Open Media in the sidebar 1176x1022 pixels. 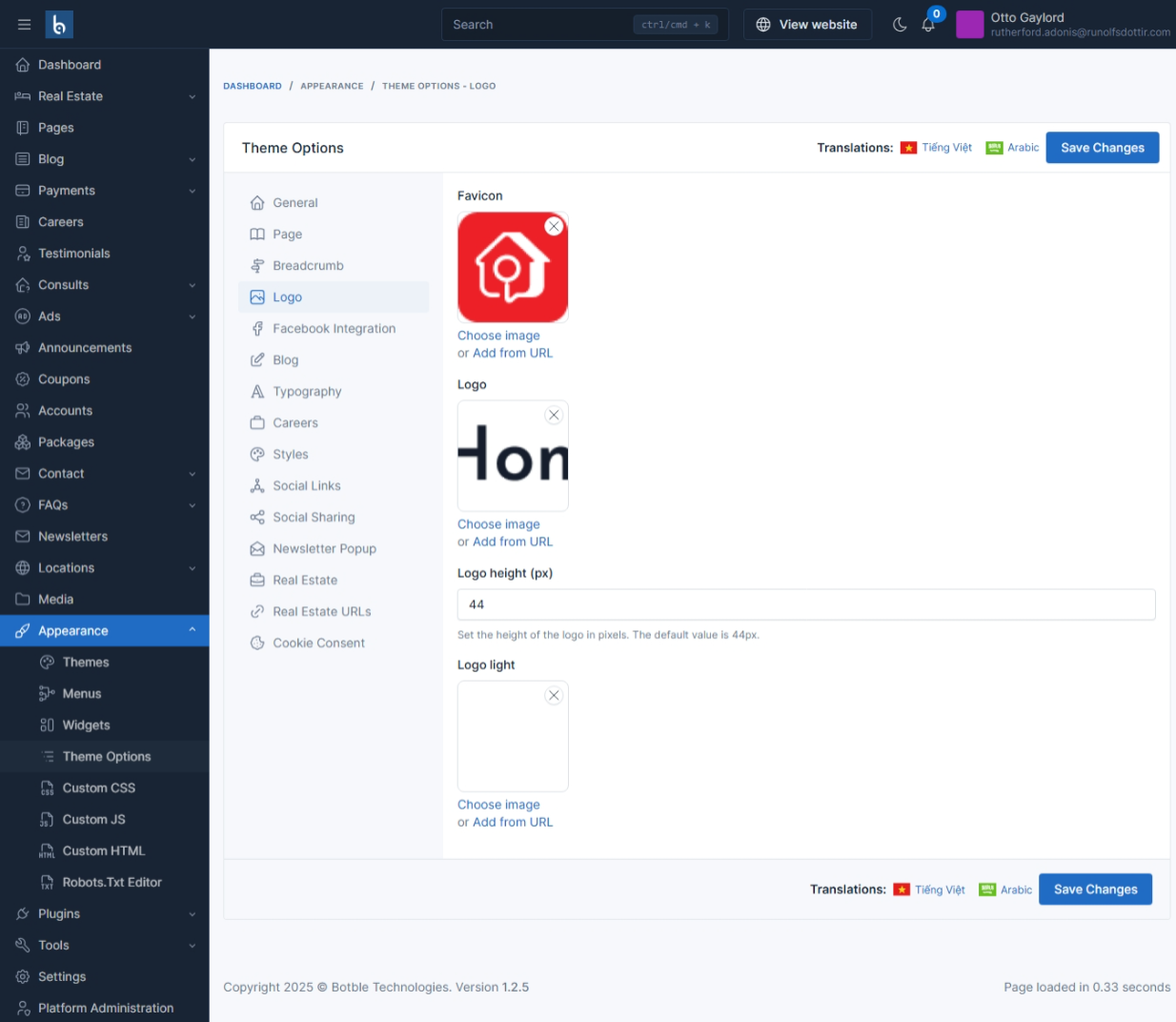point(105,600)
